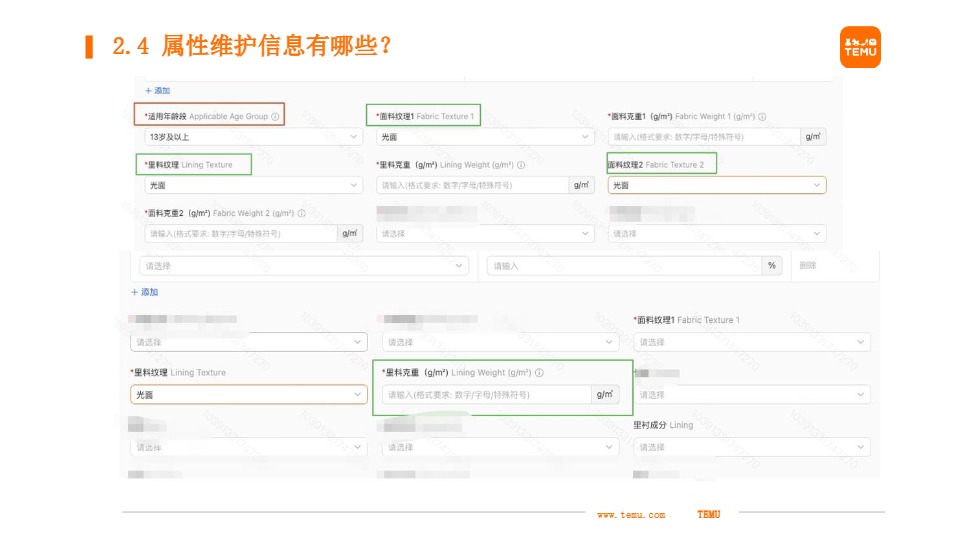The height and width of the screenshot is (540, 960).
Task: Click the 删除 delete link
Action: (x=808, y=266)
